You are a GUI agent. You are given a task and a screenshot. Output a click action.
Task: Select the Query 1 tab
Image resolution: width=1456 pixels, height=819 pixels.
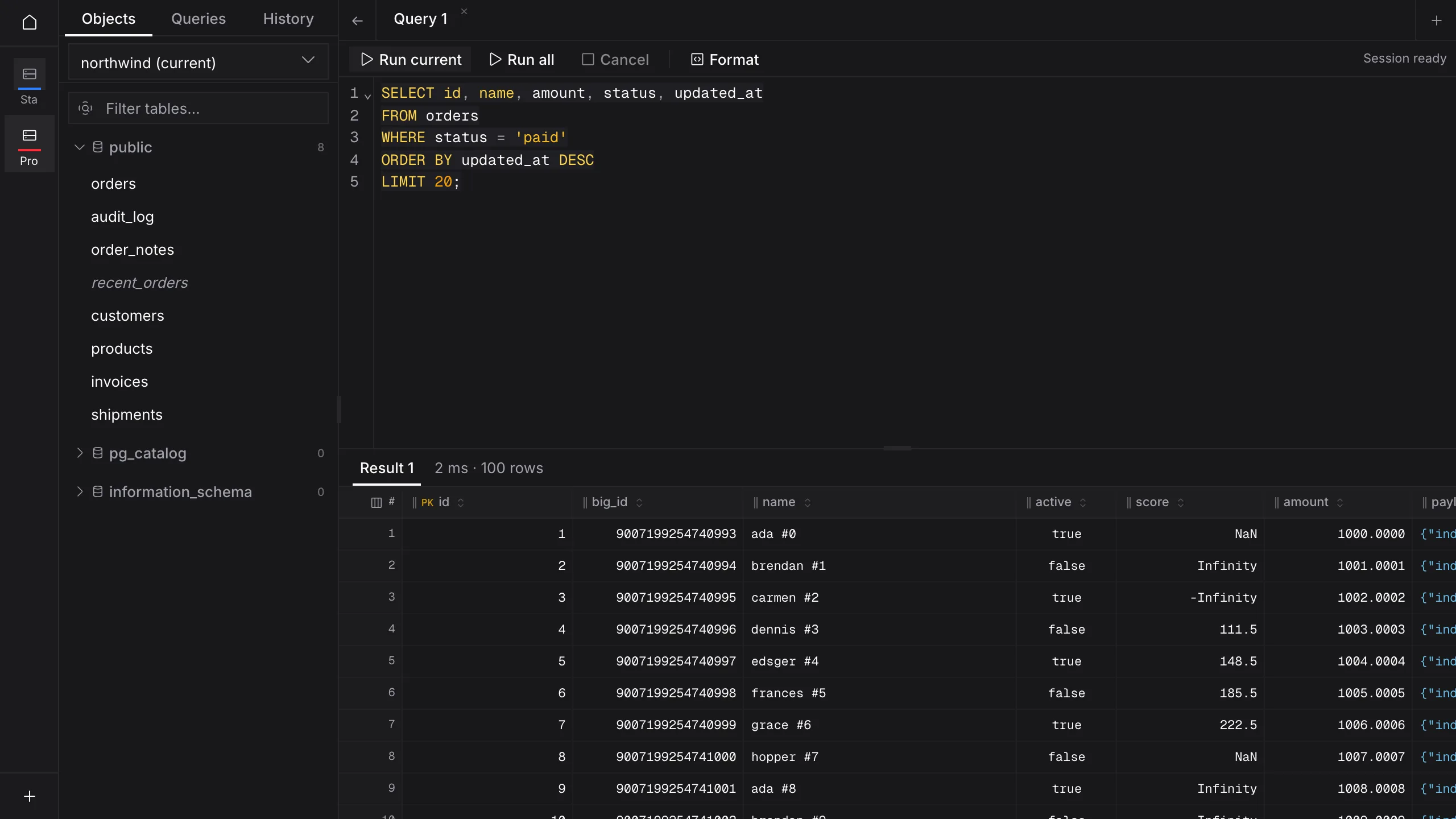pyautogui.click(x=420, y=19)
